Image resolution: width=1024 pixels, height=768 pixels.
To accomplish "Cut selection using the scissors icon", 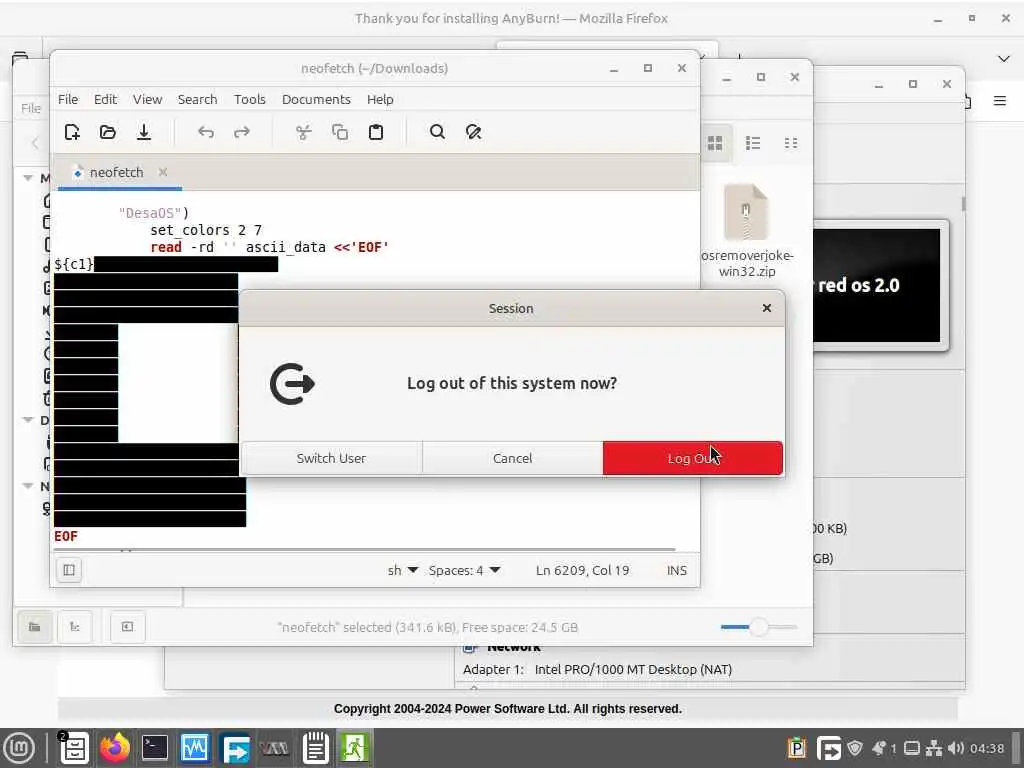I will (304, 133).
